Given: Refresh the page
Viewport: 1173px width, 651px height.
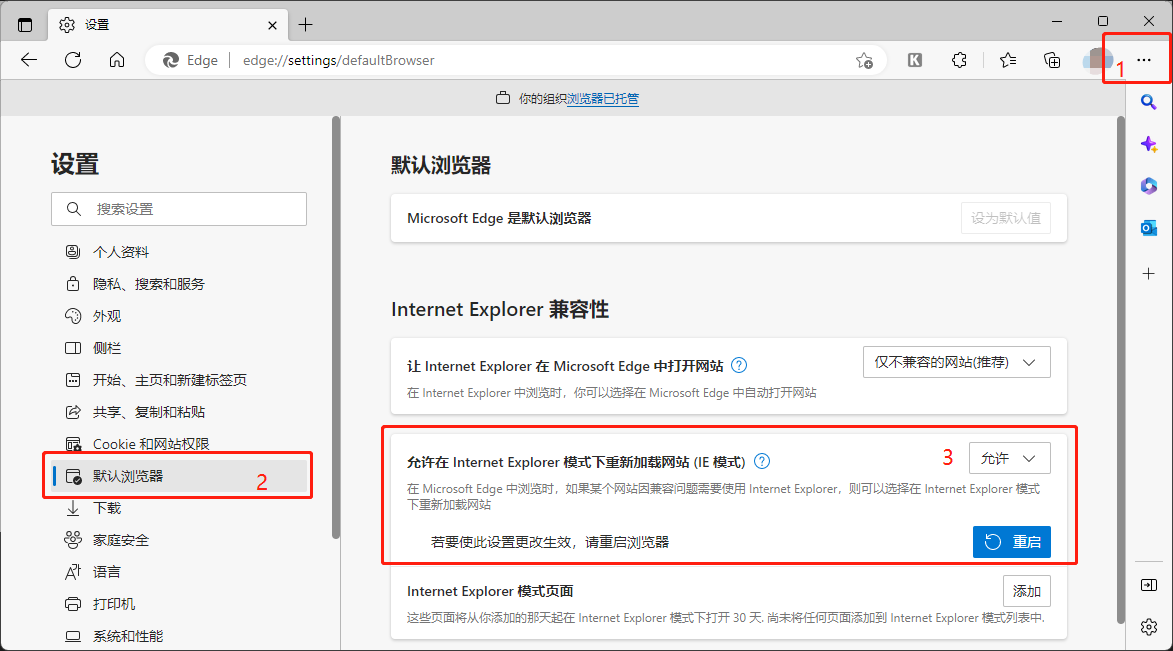Looking at the screenshot, I should pos(73,60).
